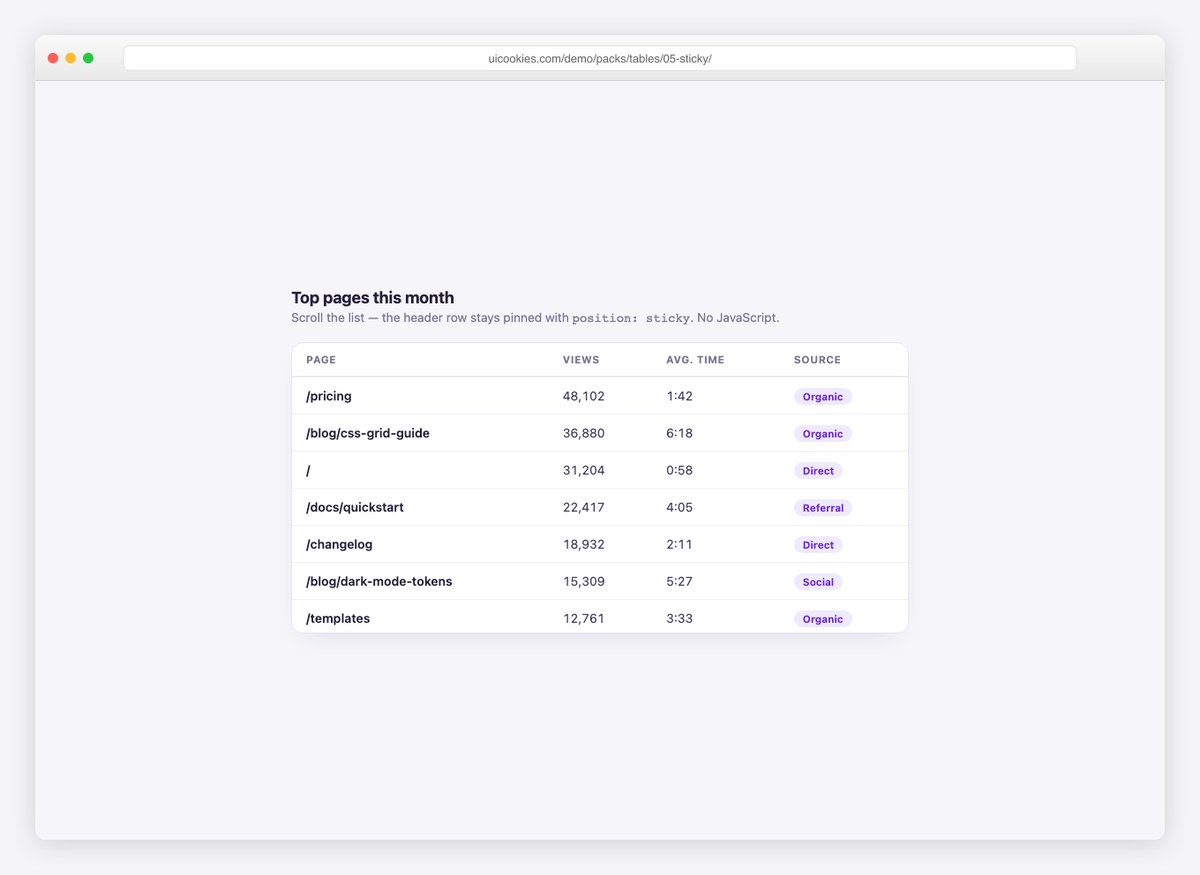The height and width of the screenshot is (875, 1200).
Task: Click the Direct badge in the /changelog row
Action: pos(818,545)
